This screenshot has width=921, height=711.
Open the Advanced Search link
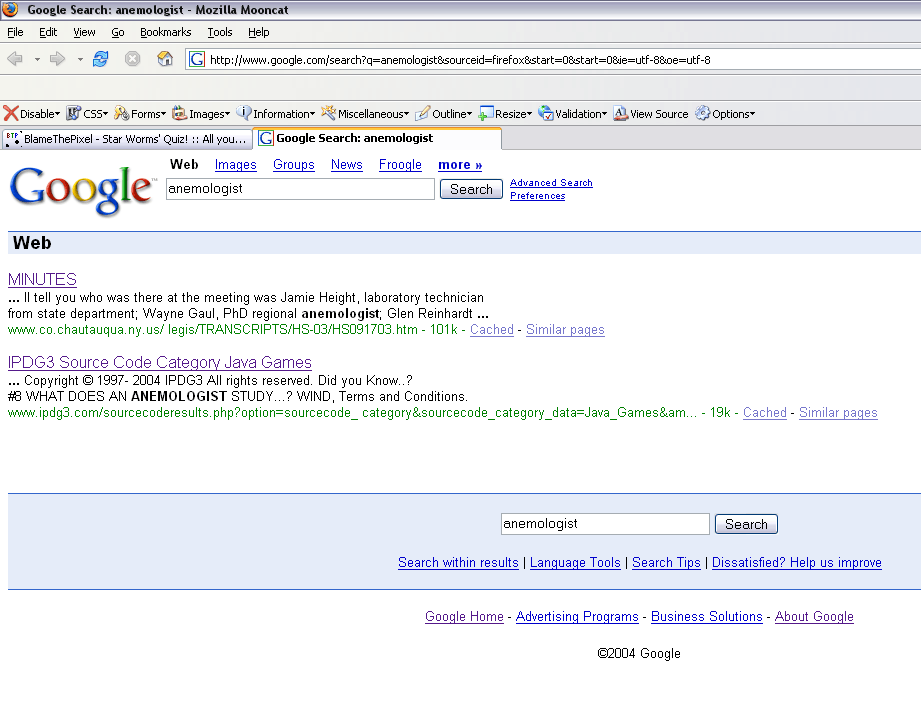coord(551,183)
